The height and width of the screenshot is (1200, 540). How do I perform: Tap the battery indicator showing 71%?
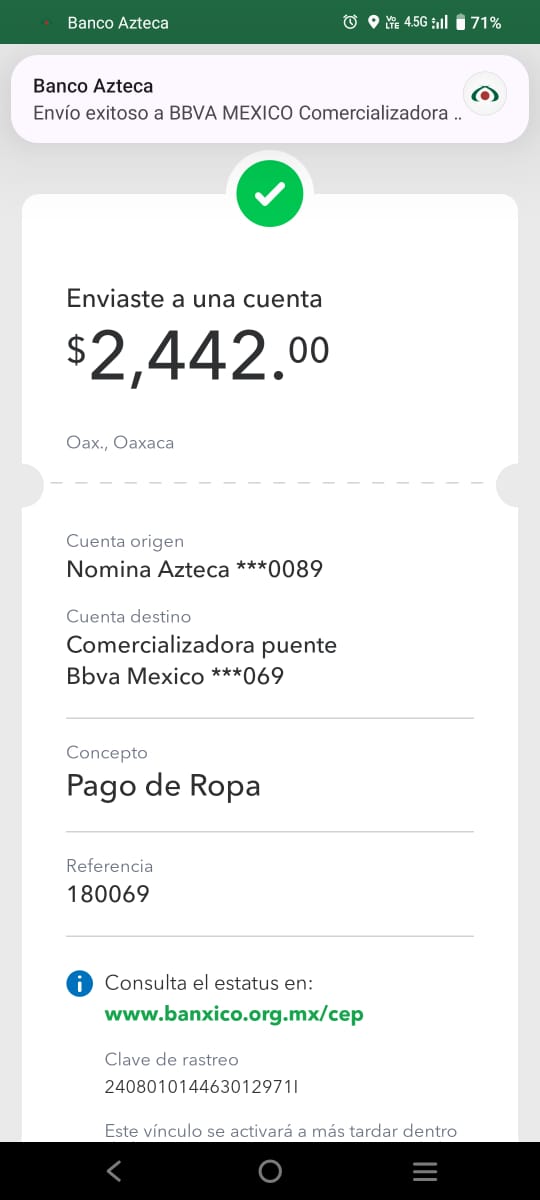point(479,22)
